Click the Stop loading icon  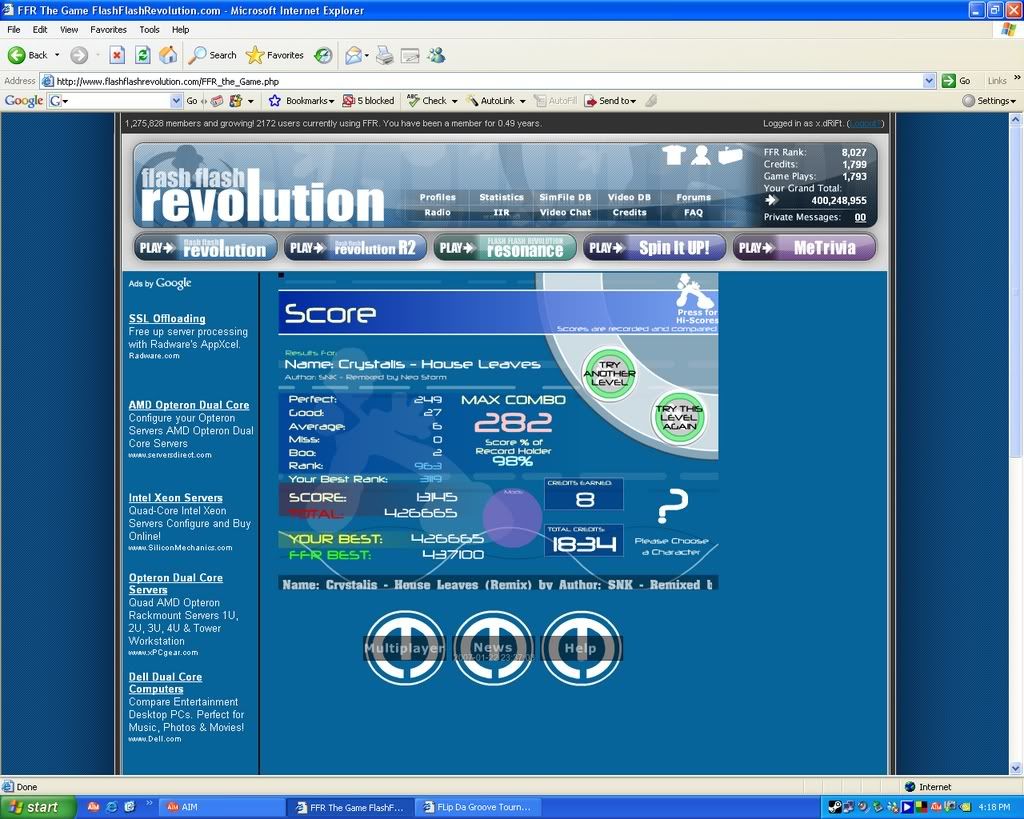(x=117, y=55)
